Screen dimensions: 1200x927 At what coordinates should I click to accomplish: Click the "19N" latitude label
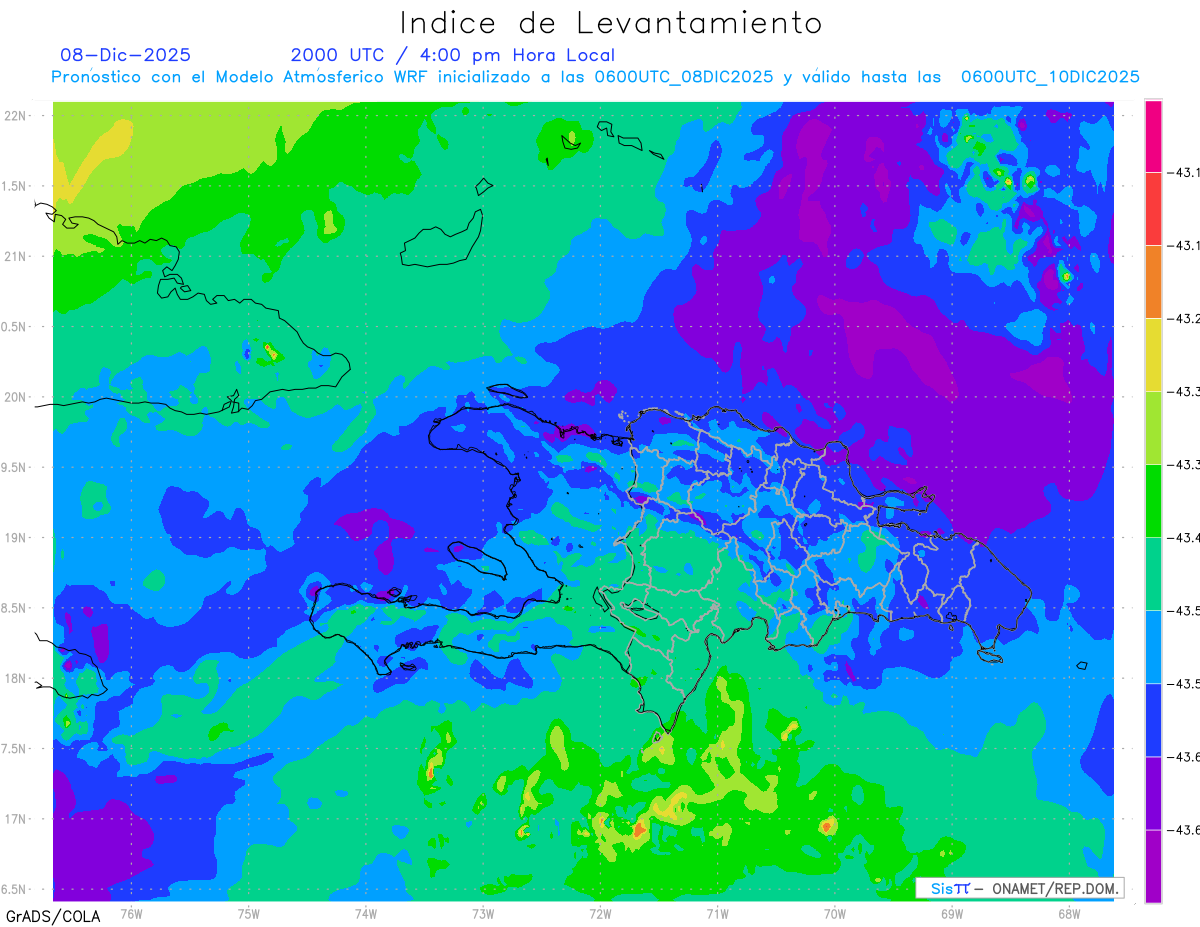pyautogui.click(x=17, y=538)
